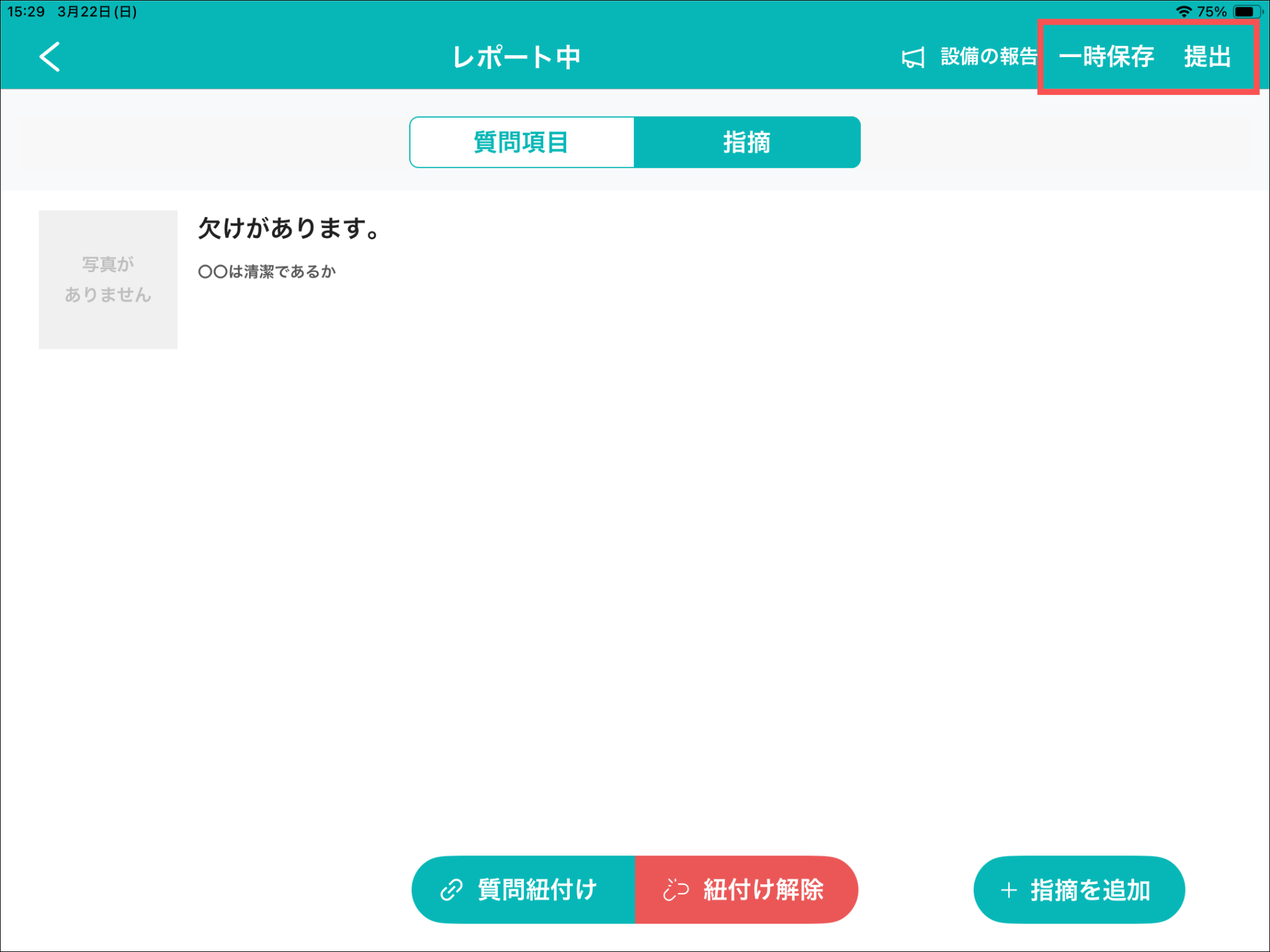Select the 指摘 tab
The image size is (1270, 952).
pyautogui.click(x=747, y=142)
